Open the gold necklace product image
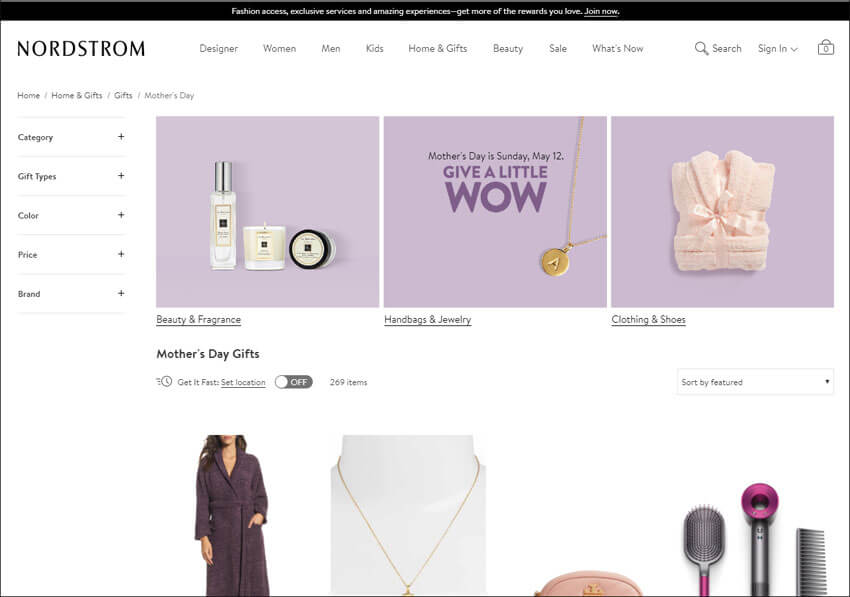 pos(408,515)
